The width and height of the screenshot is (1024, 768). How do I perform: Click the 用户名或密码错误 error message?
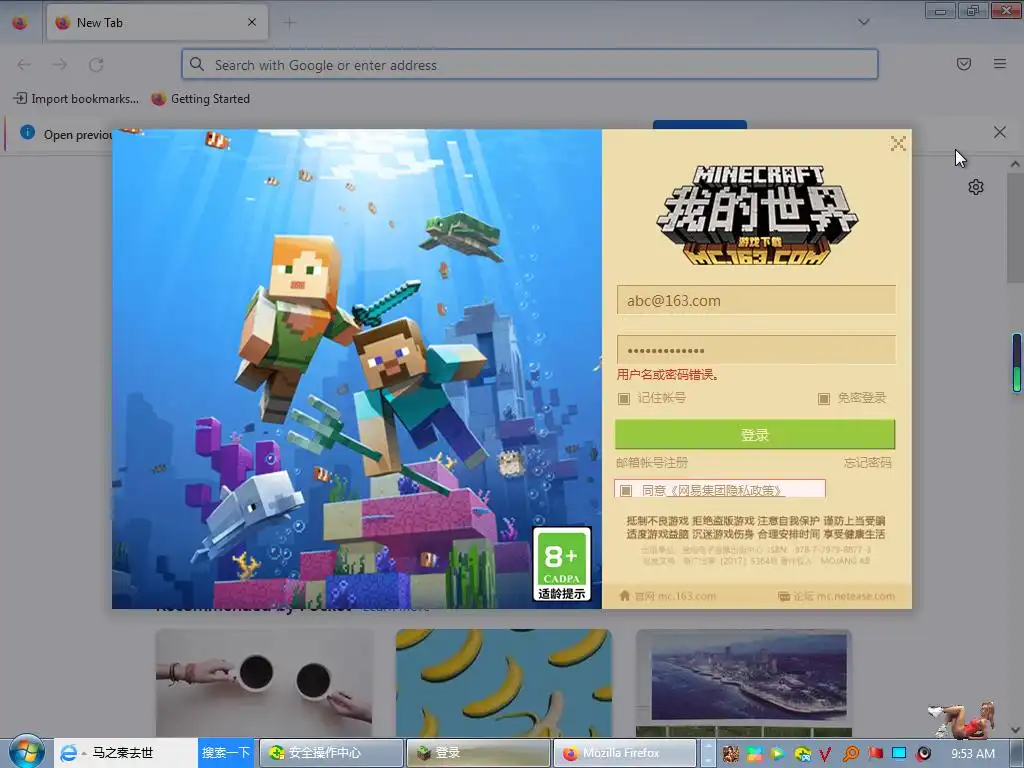tap(668, 375)
